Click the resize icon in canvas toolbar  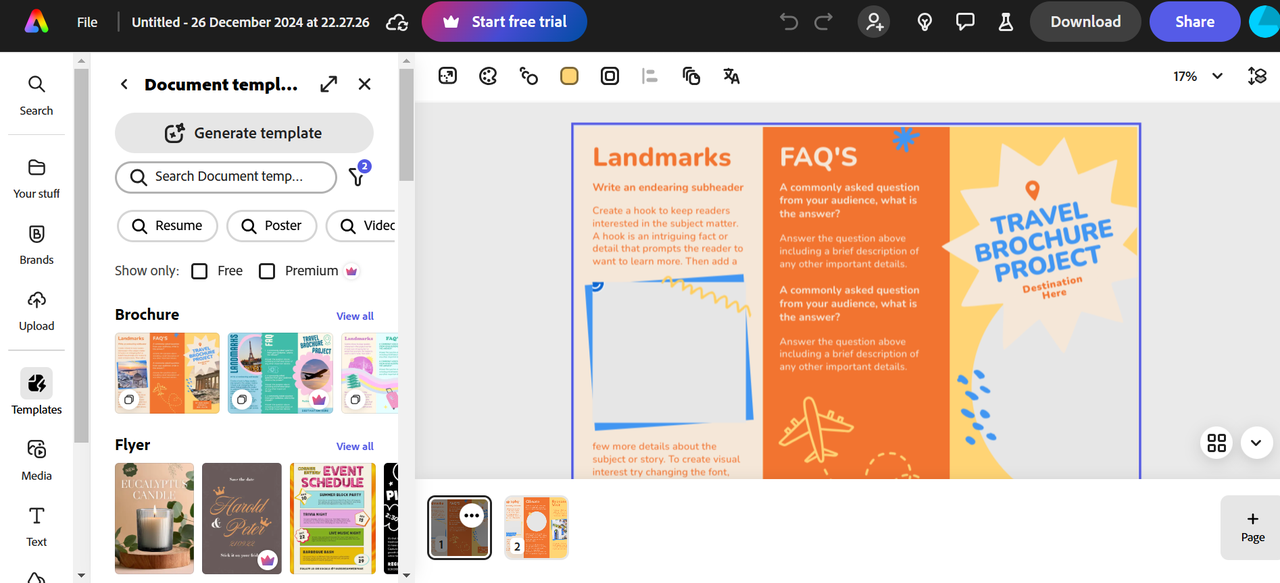[x=447, y=76]
